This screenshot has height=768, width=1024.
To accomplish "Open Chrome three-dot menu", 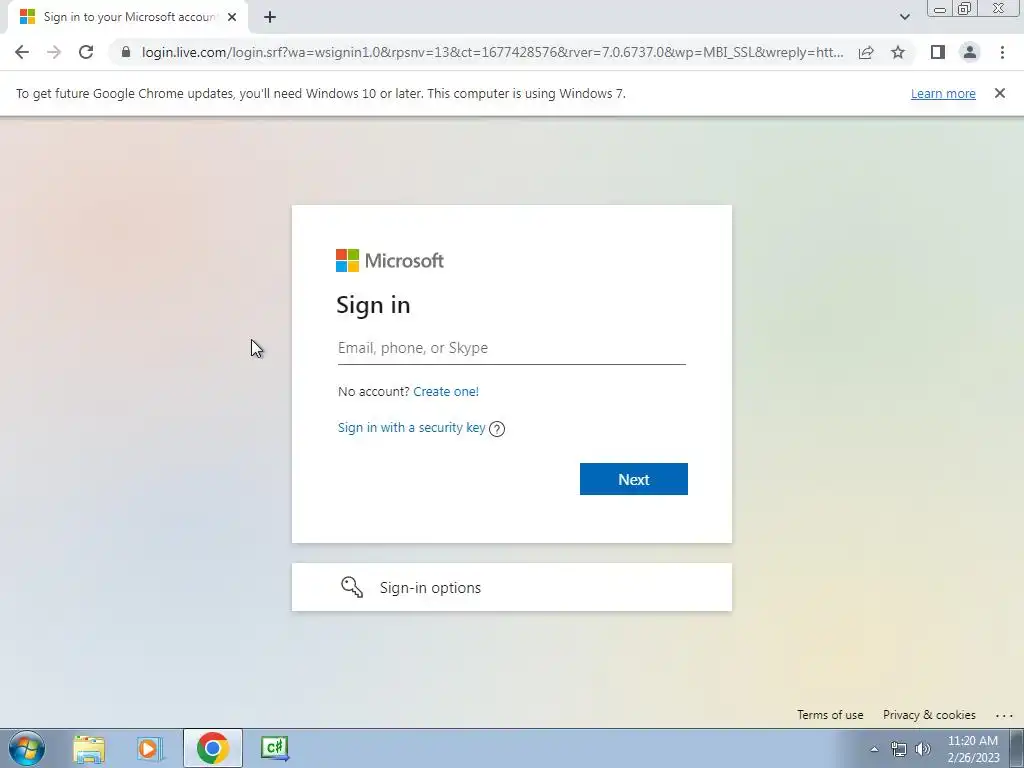I will point(1002,52).
